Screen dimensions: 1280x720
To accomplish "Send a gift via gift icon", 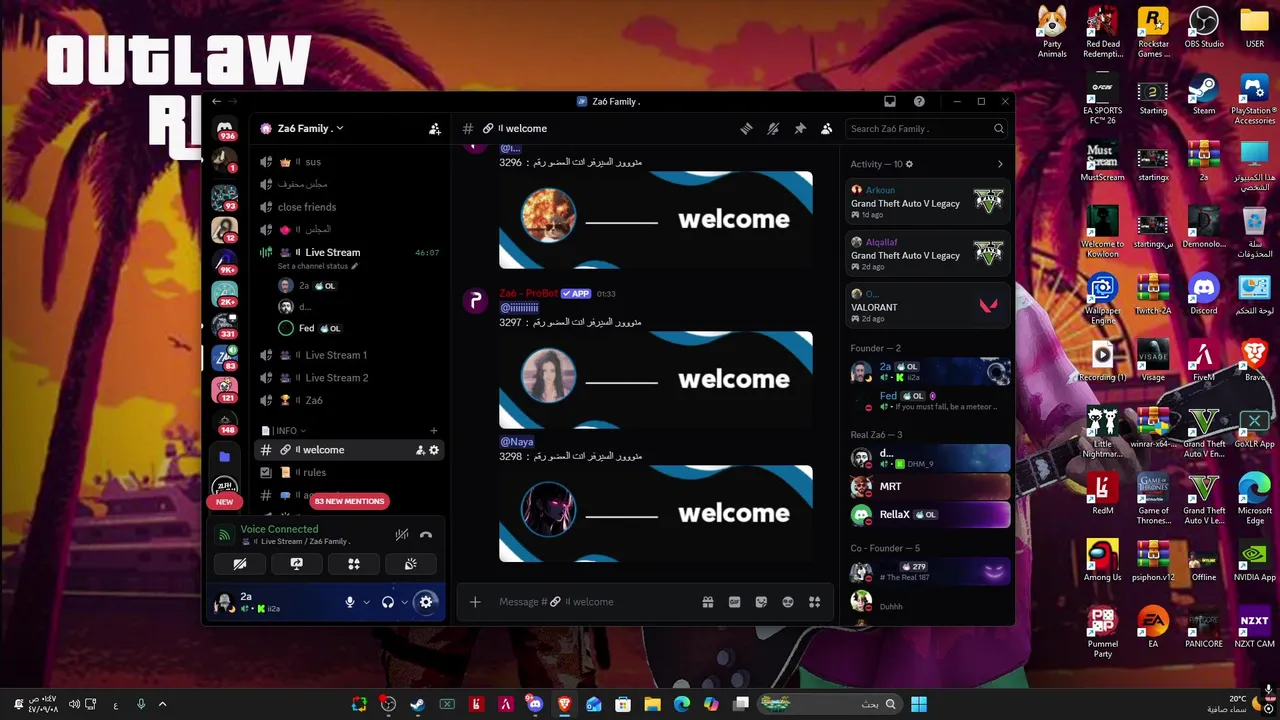I will [707, 602].
